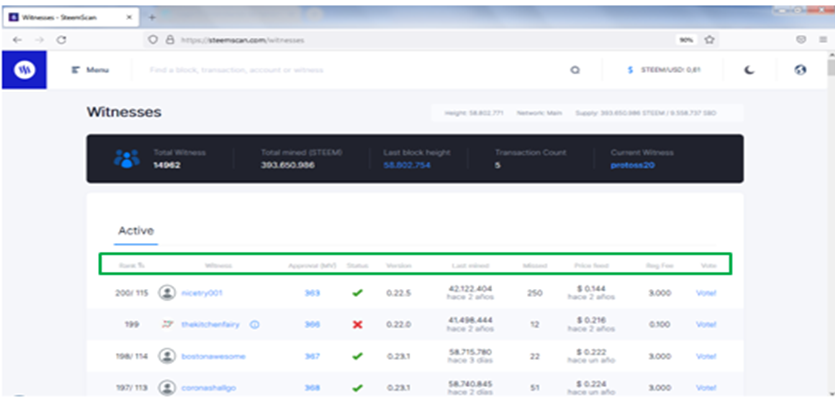
Task: Reload the page with the refresh button
Action: [61, 39]
